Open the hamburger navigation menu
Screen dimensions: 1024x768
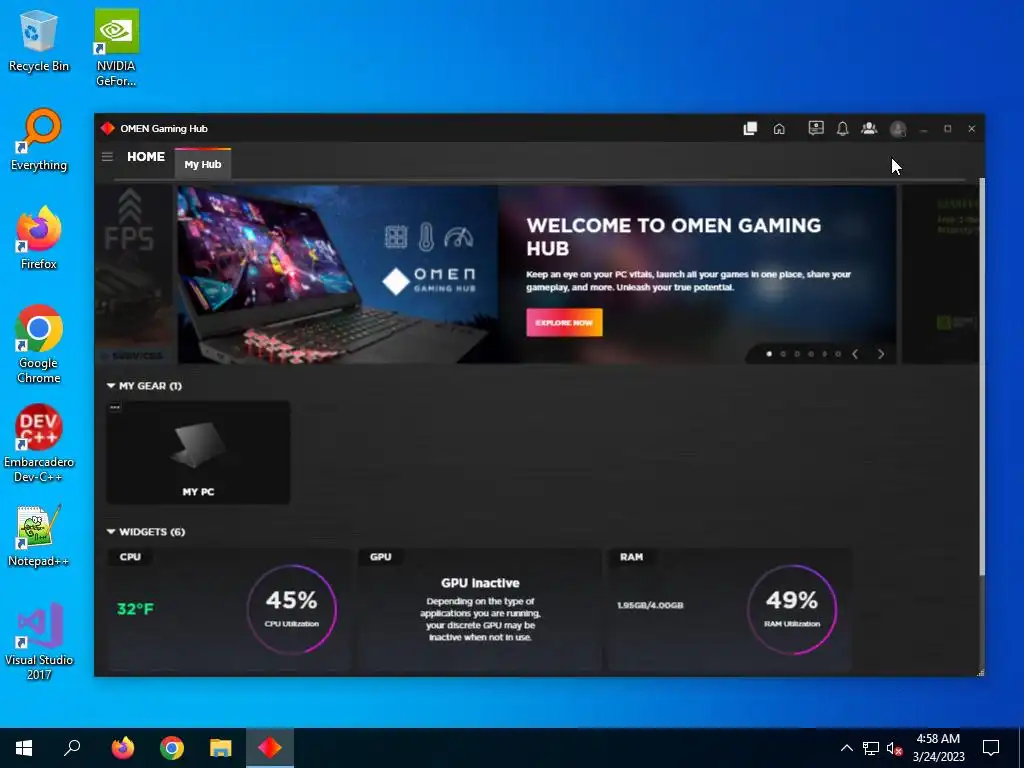(107, 157)
